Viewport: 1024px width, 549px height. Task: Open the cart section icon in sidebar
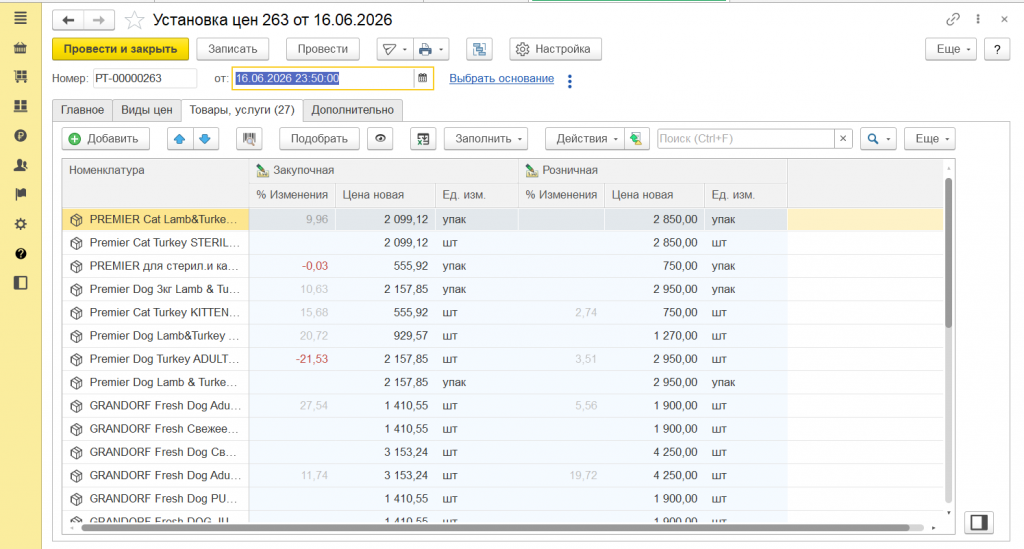[20, 77]
